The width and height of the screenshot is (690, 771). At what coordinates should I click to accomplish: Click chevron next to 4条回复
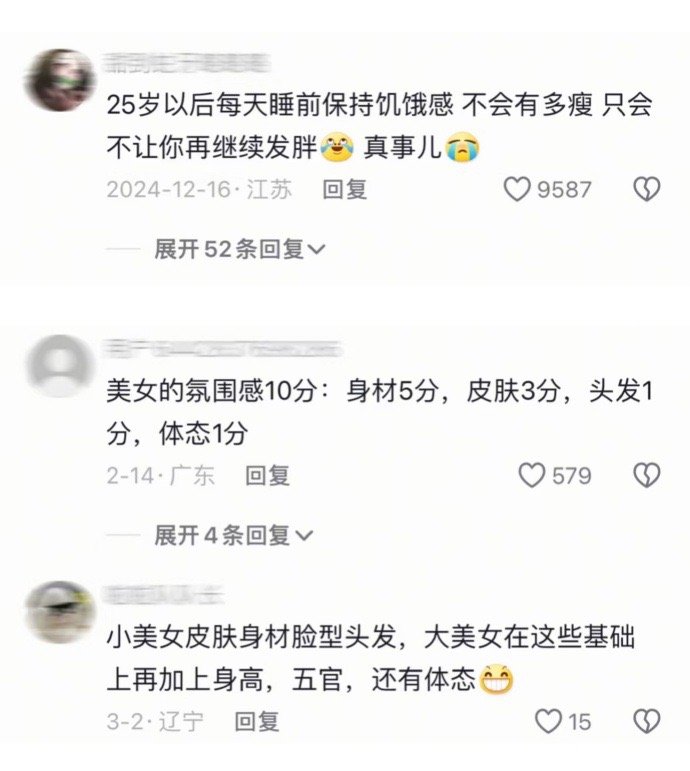(303, 536)
